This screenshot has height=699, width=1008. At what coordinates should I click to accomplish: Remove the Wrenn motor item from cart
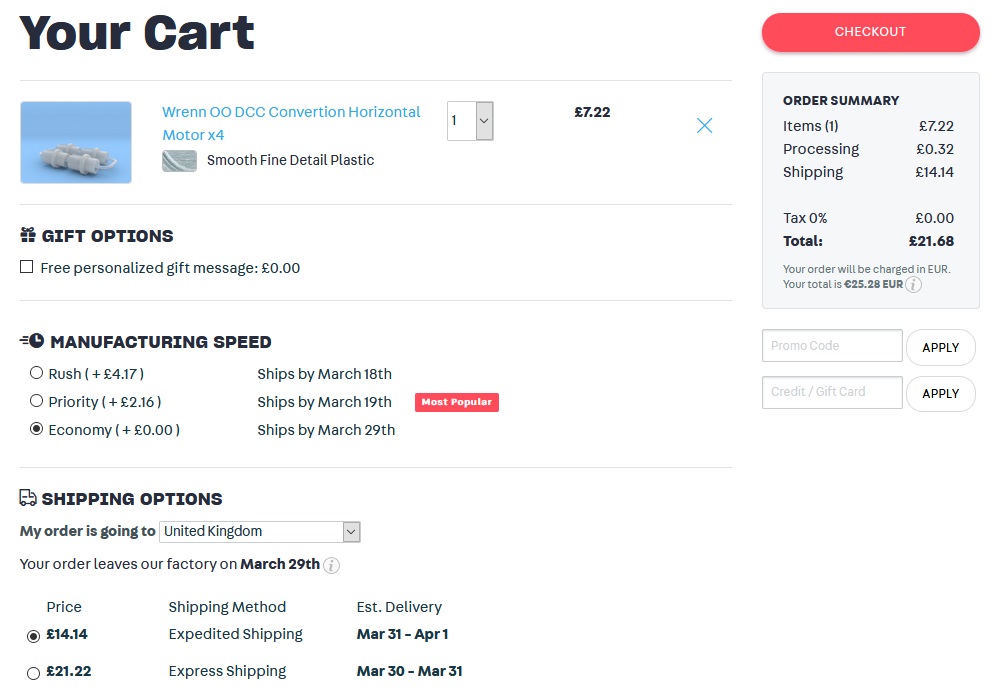coord(704,125)
